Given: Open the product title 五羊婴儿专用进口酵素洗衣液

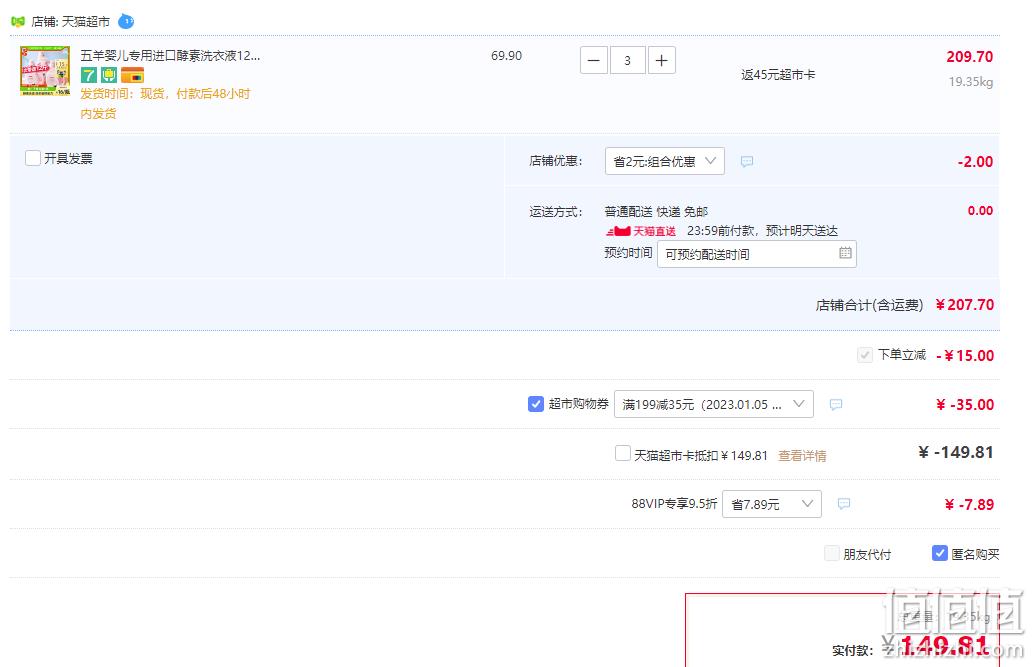Looking at the screenshot, I should click(170, 55).
